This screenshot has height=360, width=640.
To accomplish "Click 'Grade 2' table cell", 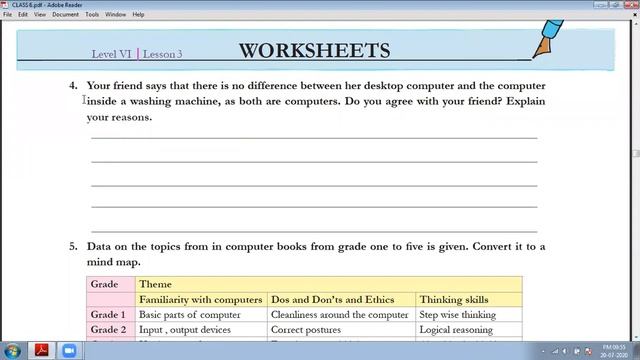I will [x=111, y=329].
